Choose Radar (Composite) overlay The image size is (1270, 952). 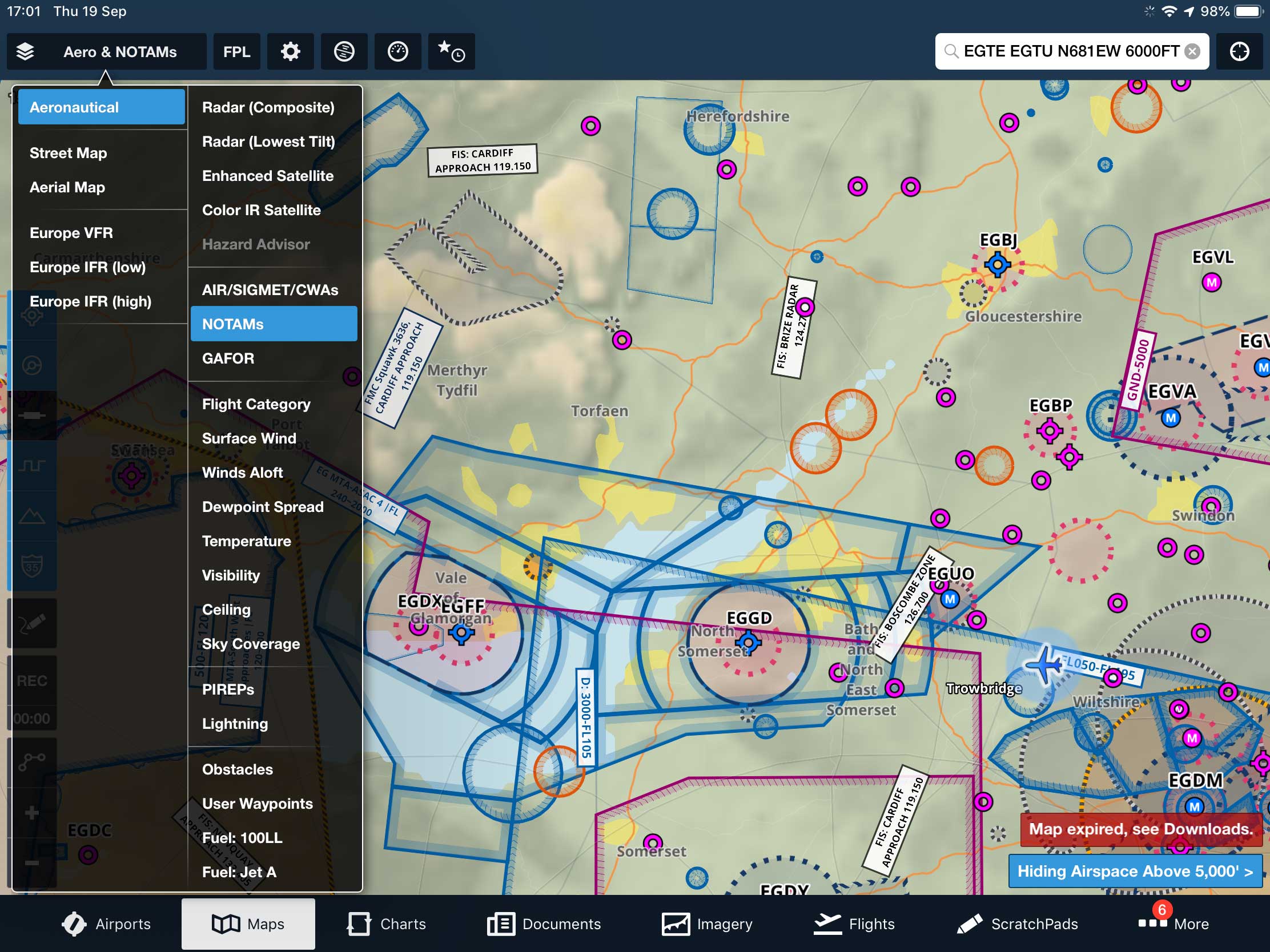click(268, 107)
